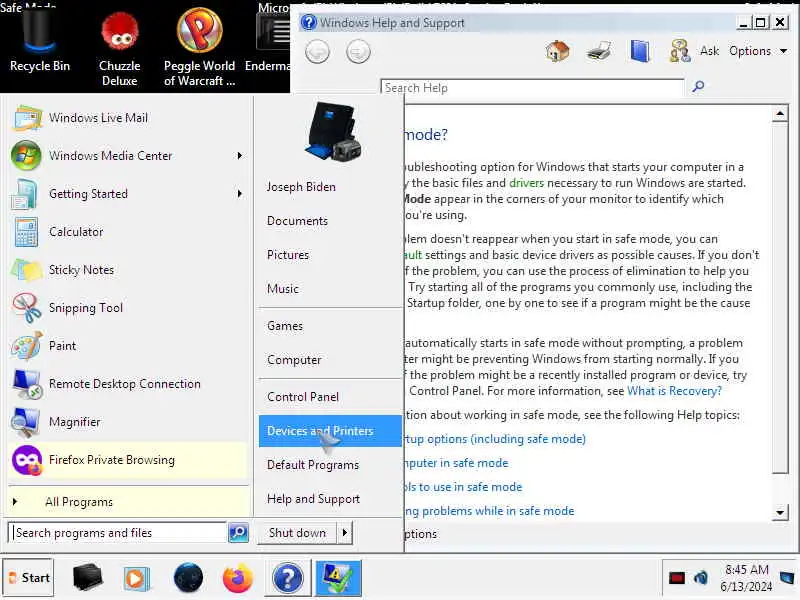Open the Options dropdown in Help
Image resolution: width=800 pixels, height=600 pixels.
click(757, 51)
